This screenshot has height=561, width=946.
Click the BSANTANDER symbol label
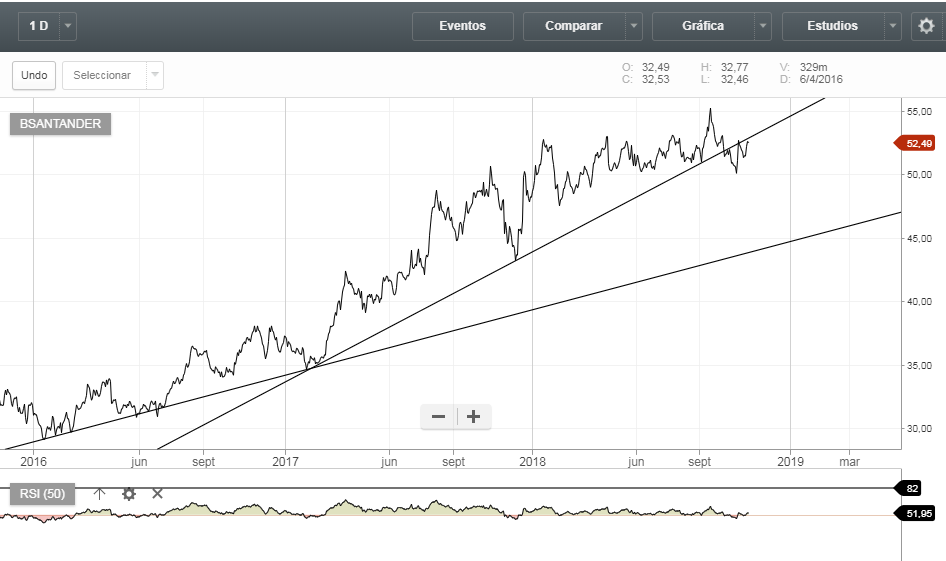[60, 124]
